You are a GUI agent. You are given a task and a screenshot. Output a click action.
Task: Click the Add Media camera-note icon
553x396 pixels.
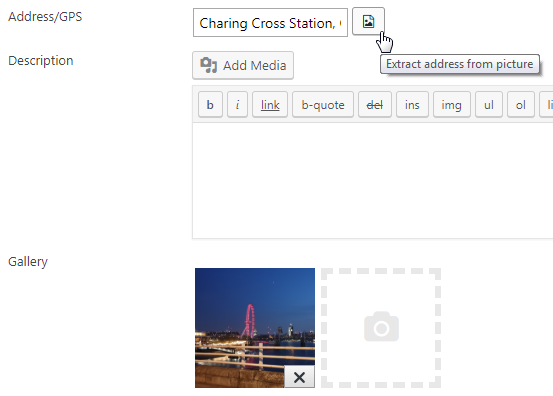(208, 65)
